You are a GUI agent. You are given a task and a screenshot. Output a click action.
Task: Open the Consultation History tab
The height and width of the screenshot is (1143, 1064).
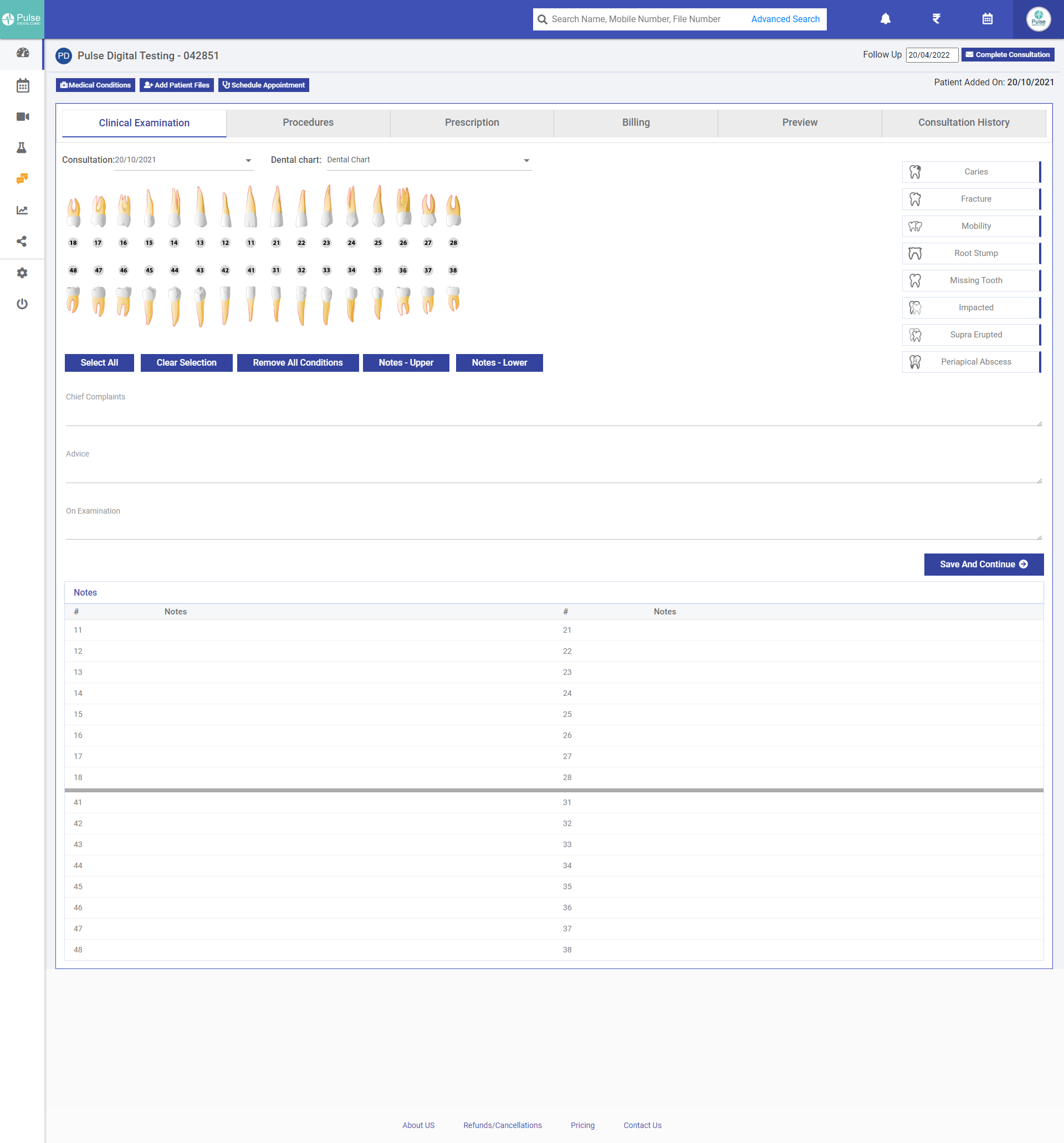pos(963,122)
